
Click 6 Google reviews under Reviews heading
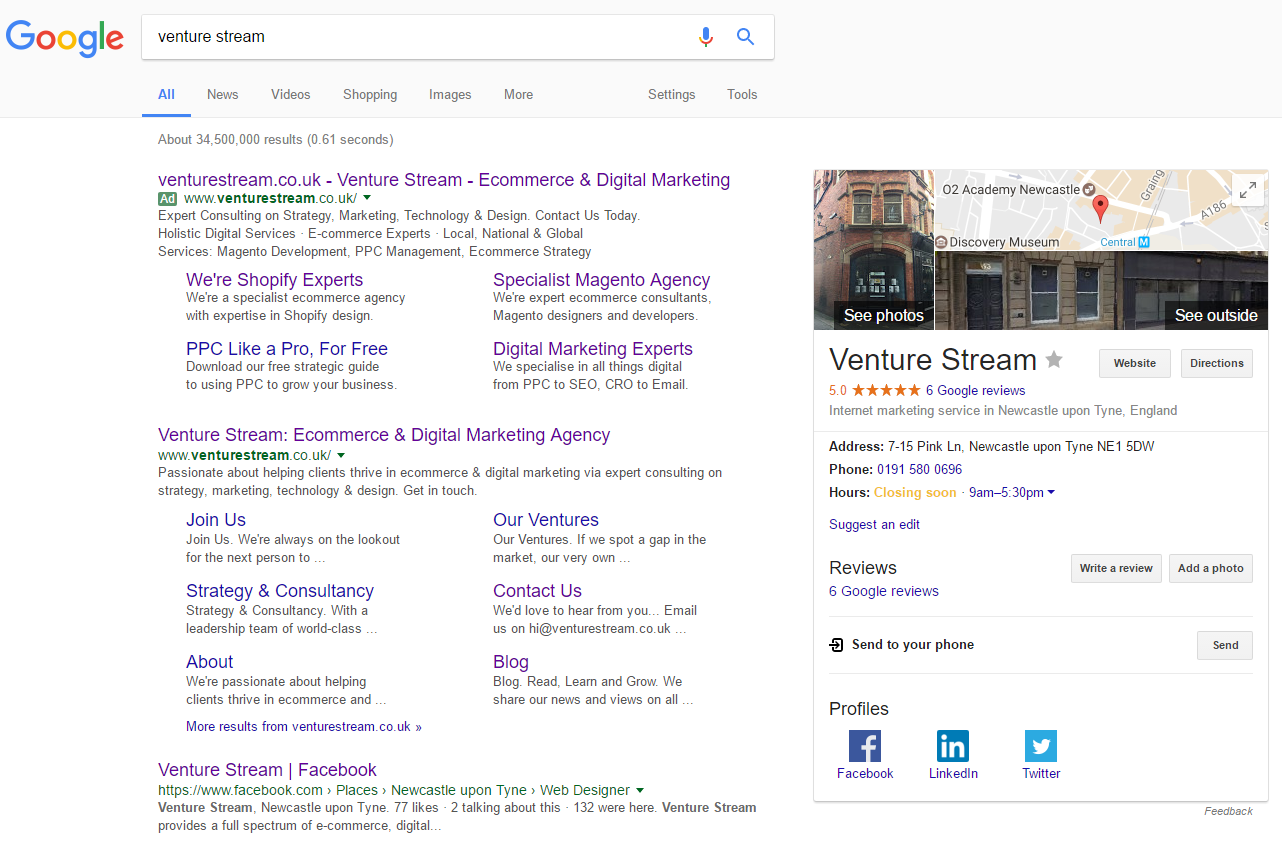pyautogui.click(x=884, y=591)
